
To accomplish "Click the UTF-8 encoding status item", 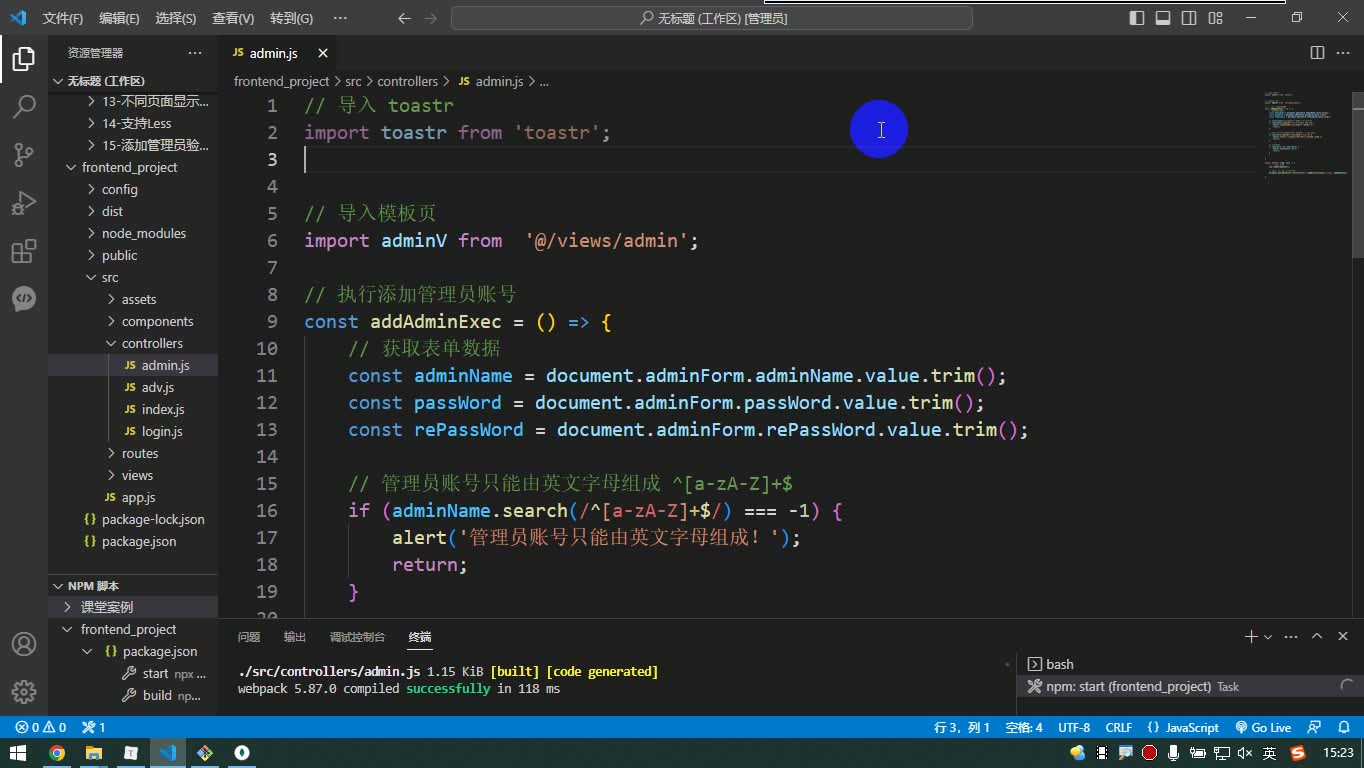I will (x=1074, y=727).
